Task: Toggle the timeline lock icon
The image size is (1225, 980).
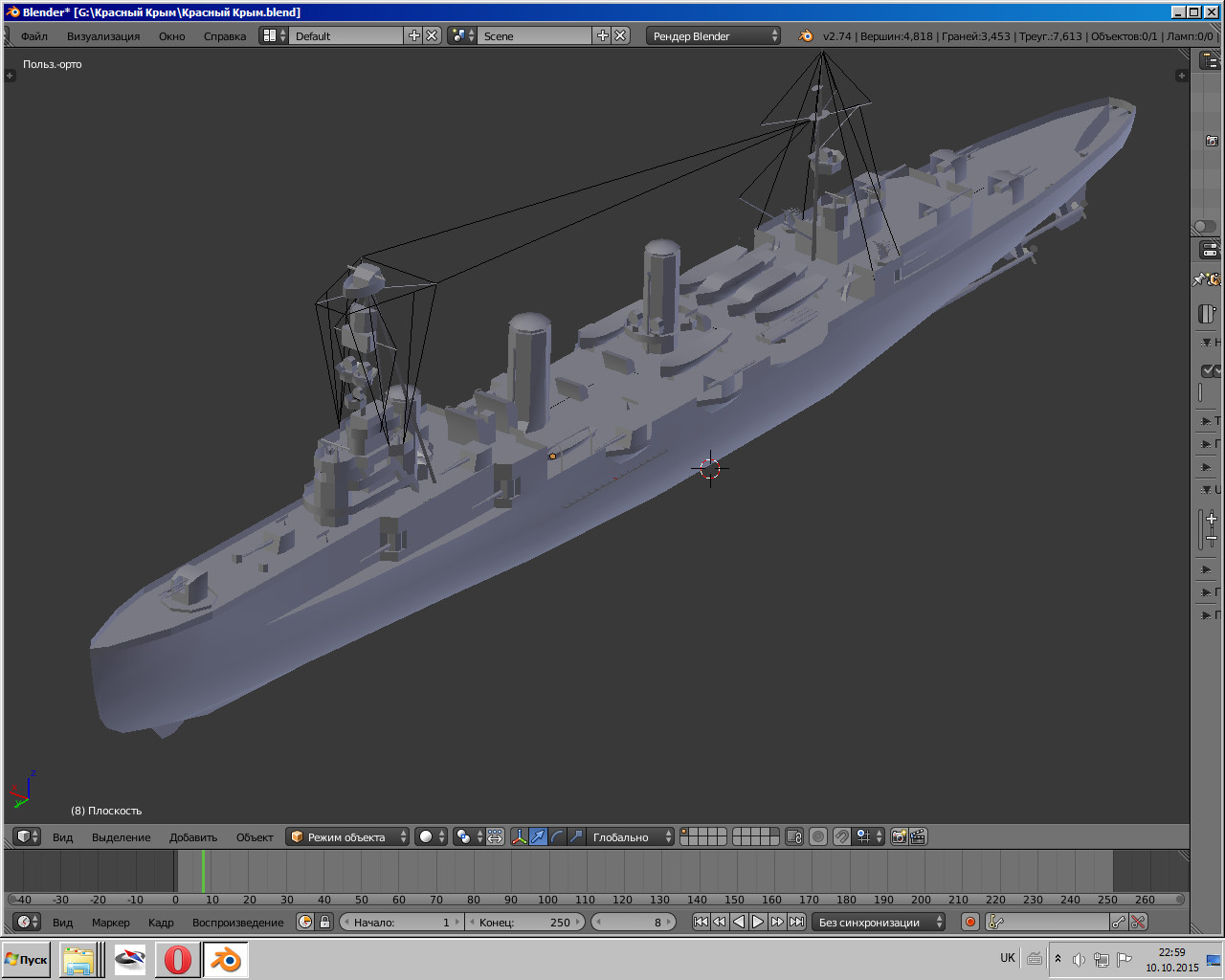Action: pos(324,922)
